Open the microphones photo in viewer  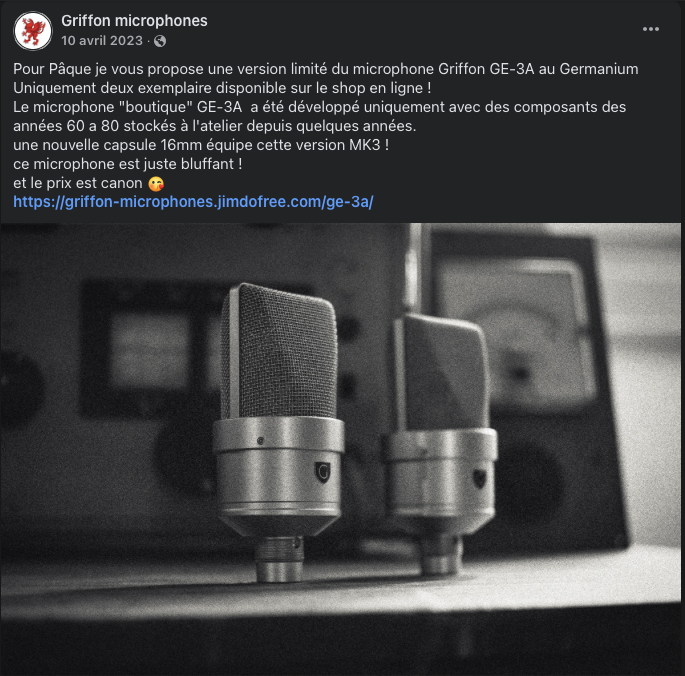point(341,449)
